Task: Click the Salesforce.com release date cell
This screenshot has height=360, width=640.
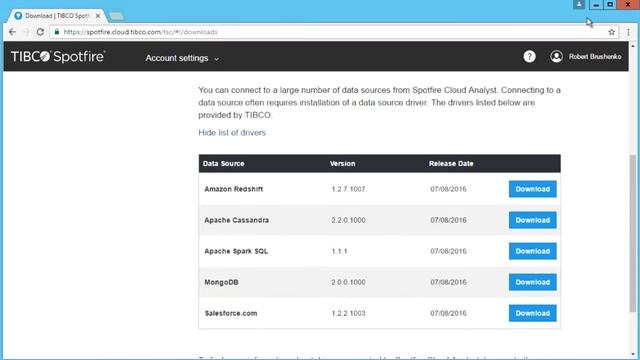Action: 448,313
